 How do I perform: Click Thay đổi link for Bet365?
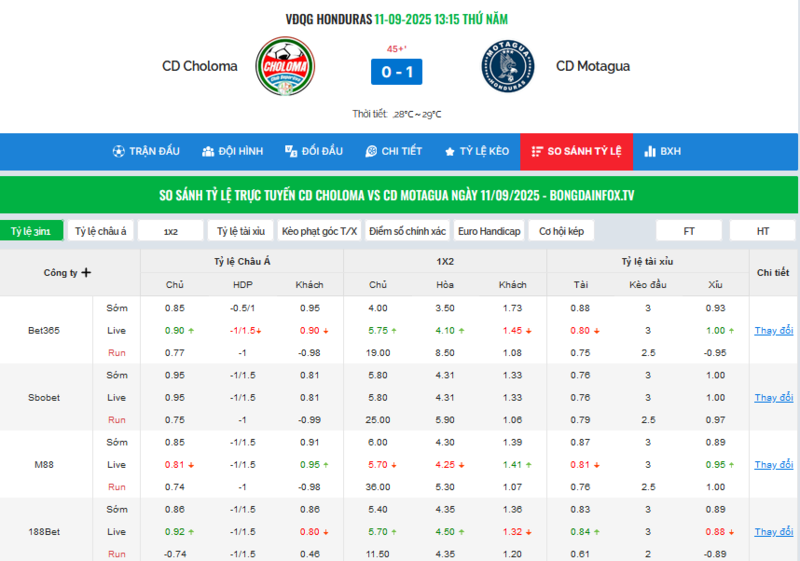[x=773, y=330]
